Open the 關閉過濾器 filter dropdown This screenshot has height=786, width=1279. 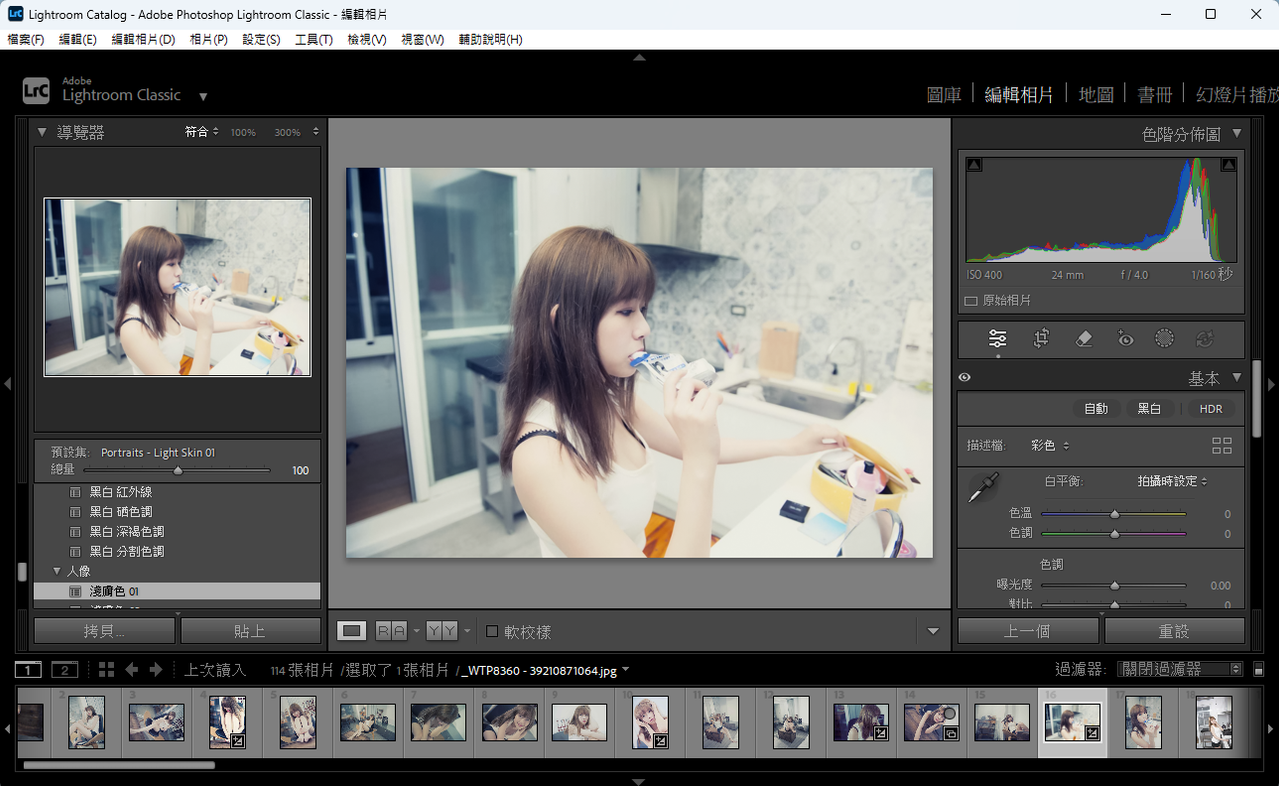1180,670
